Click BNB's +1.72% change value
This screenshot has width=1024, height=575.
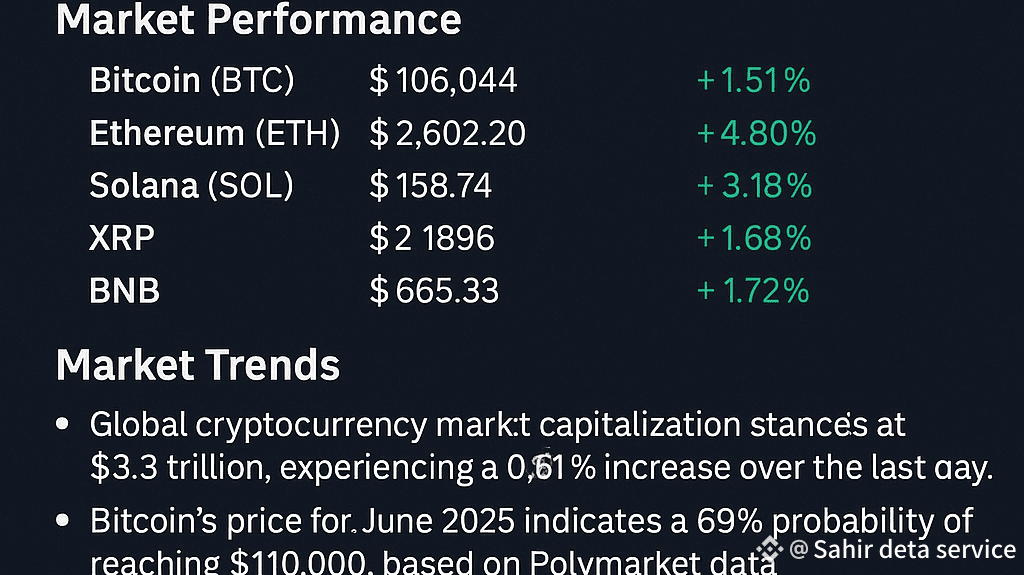tap(753, 291)
